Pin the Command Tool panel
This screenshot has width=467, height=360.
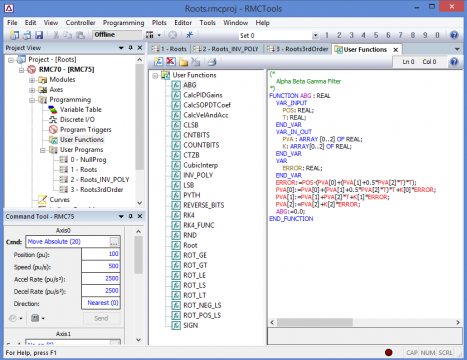pos(131,216)
